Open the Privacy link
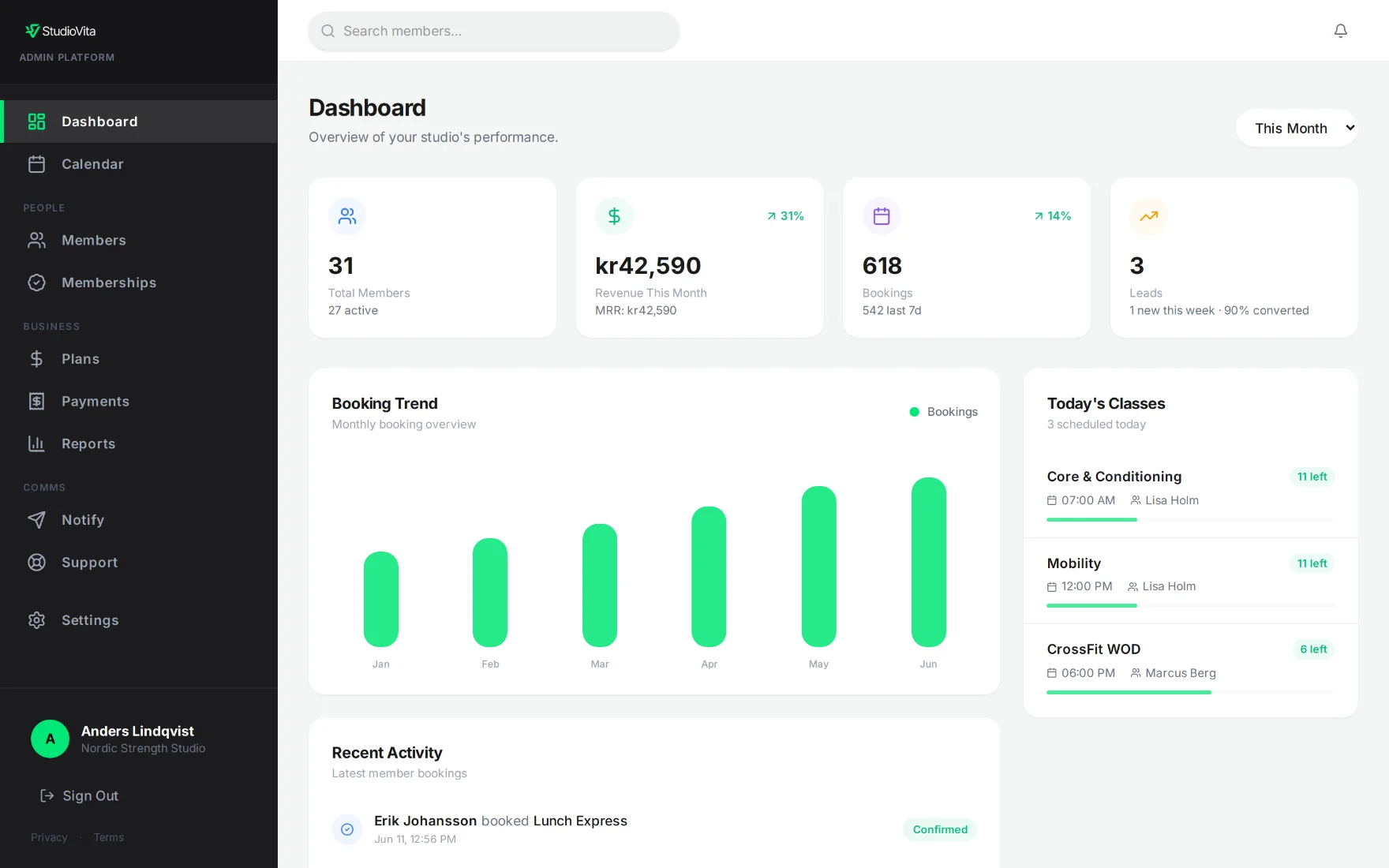 pos(49,837)
